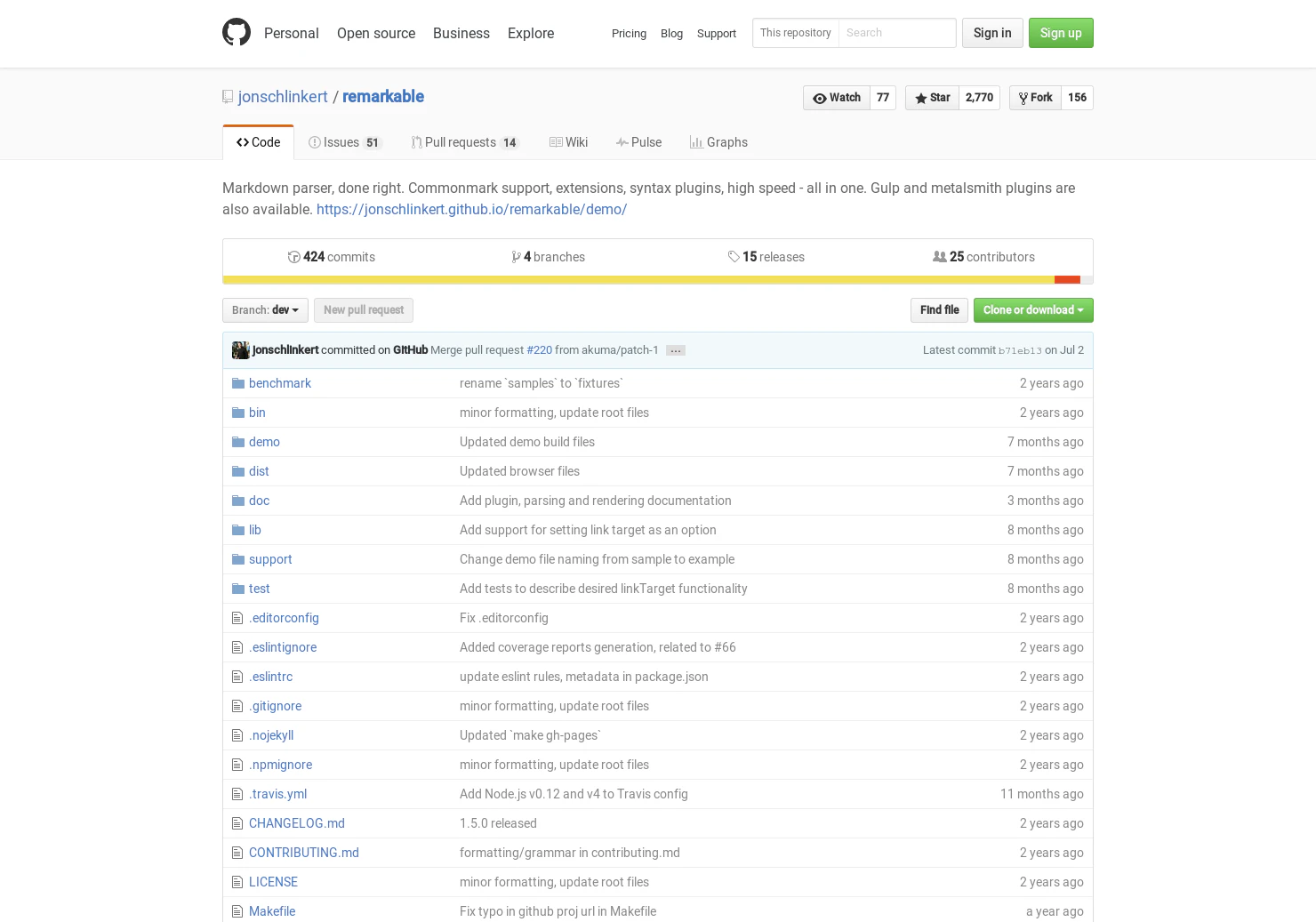The width and height of the screenshot is (1316, 922).
Task: Click the green Sign up button
Action: 1061,33
